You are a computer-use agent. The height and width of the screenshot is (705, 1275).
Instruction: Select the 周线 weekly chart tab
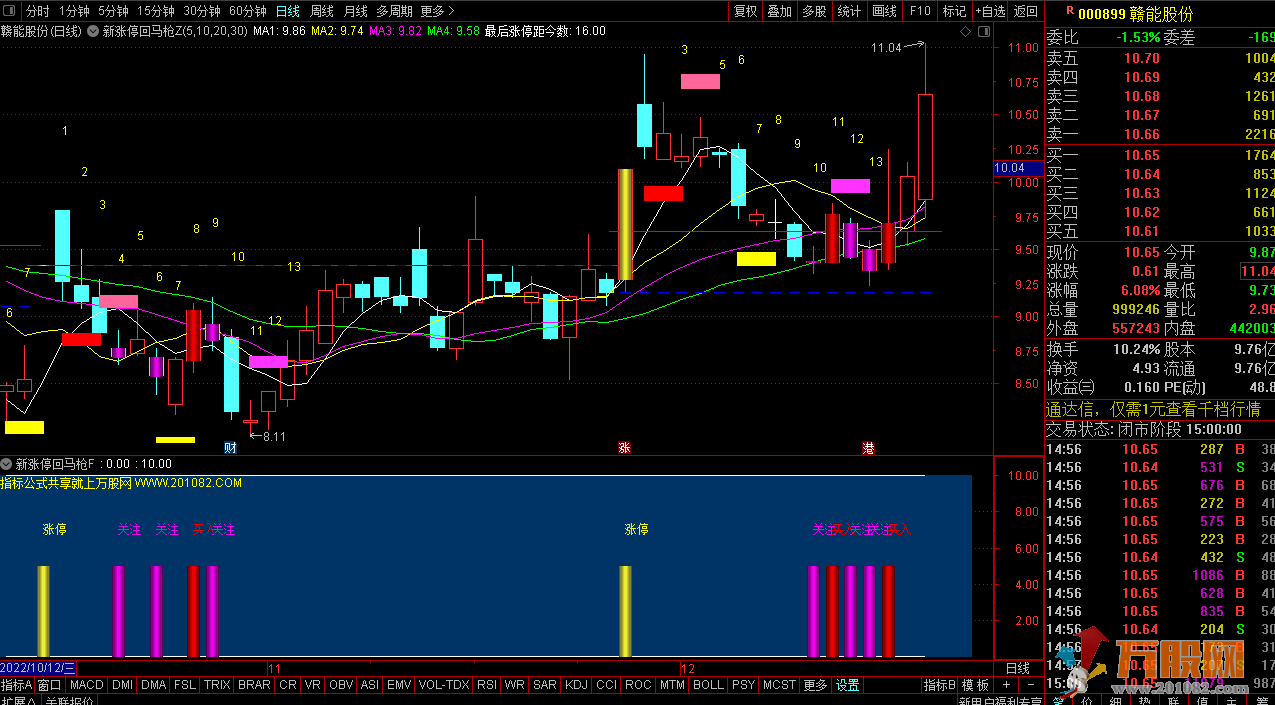pyautogui.click(x=322, y=11)
